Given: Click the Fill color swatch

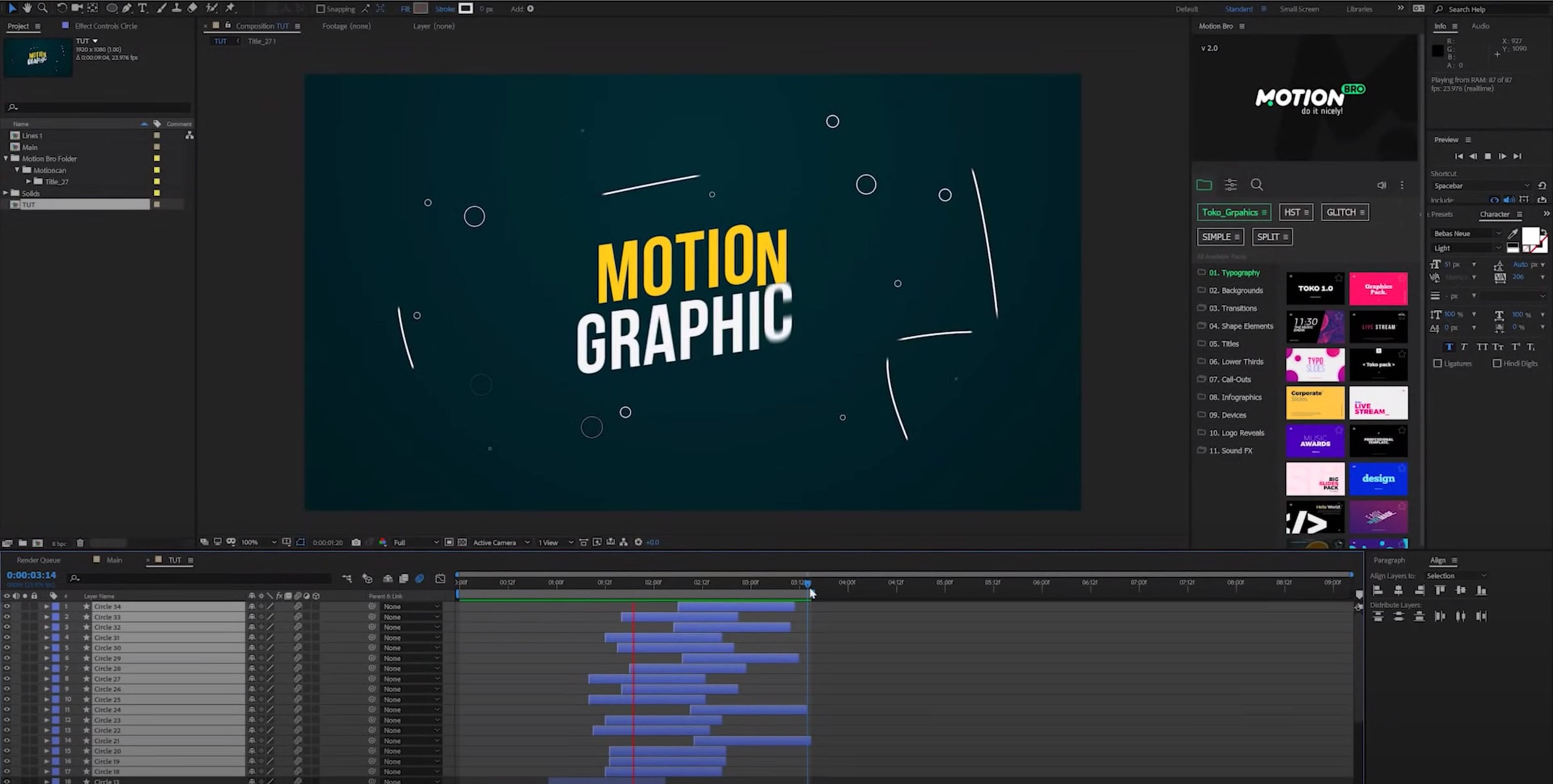Looking at the screenshot, I should tap(421, 8).
